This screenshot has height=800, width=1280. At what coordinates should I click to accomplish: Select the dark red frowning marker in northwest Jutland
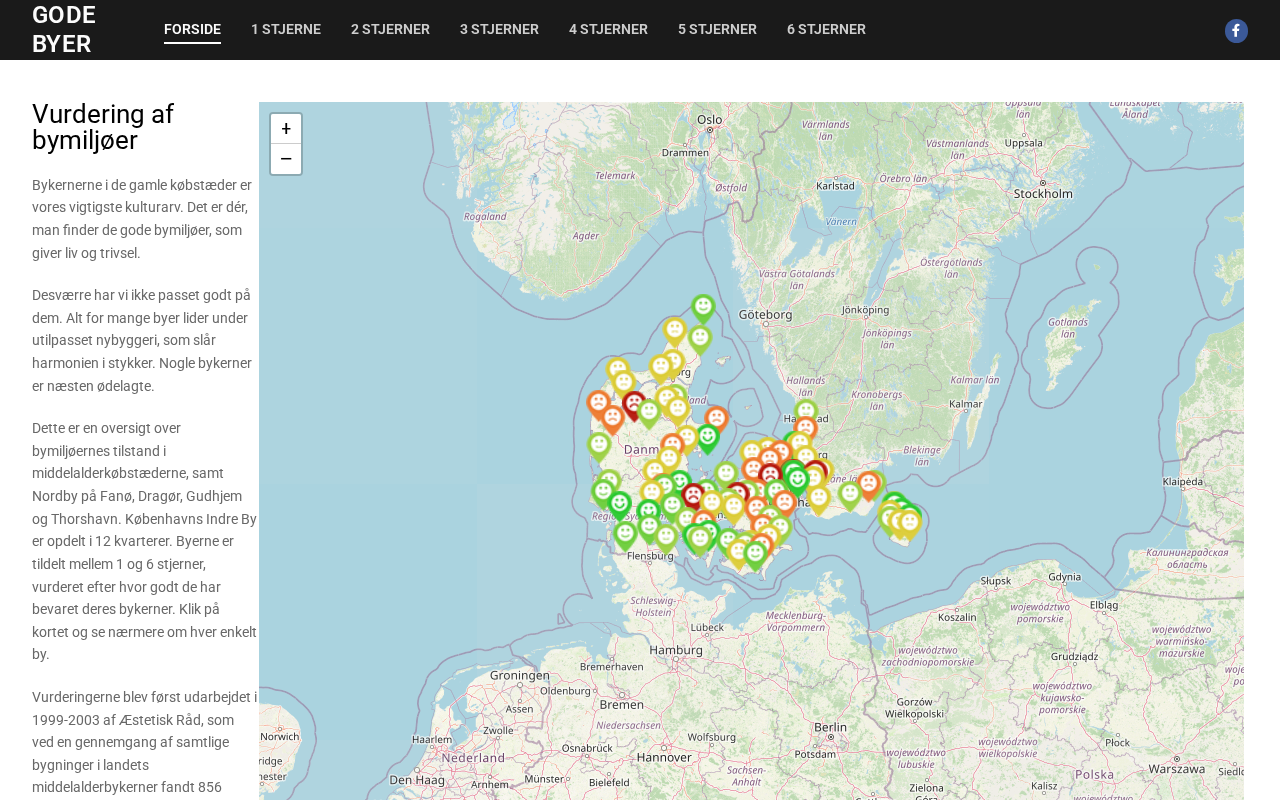pos(634,403)
